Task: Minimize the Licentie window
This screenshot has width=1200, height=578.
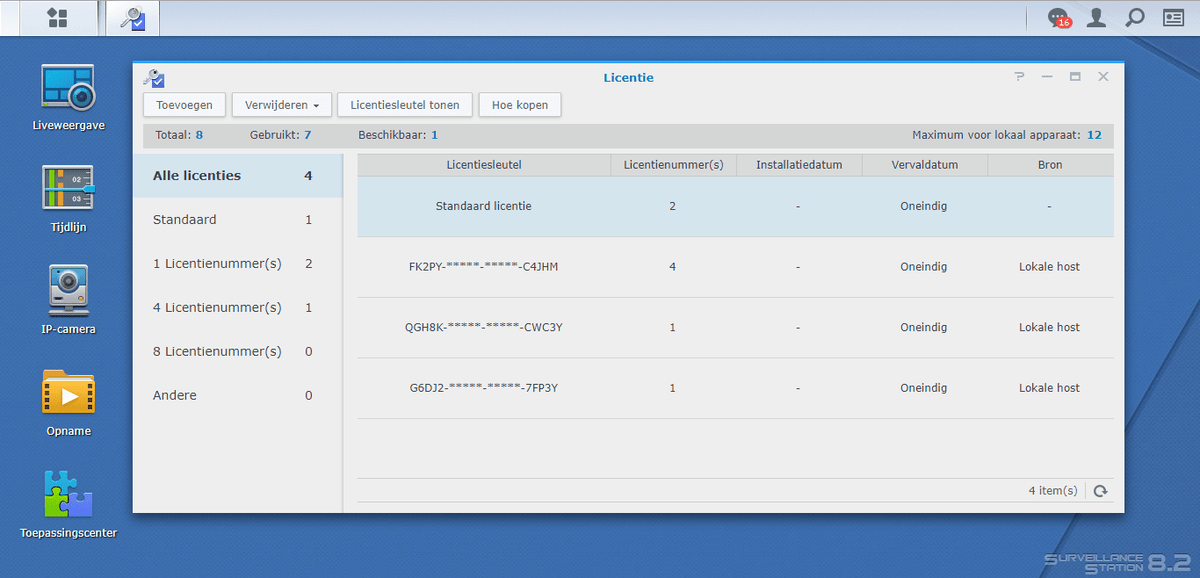Action: 1047,77
